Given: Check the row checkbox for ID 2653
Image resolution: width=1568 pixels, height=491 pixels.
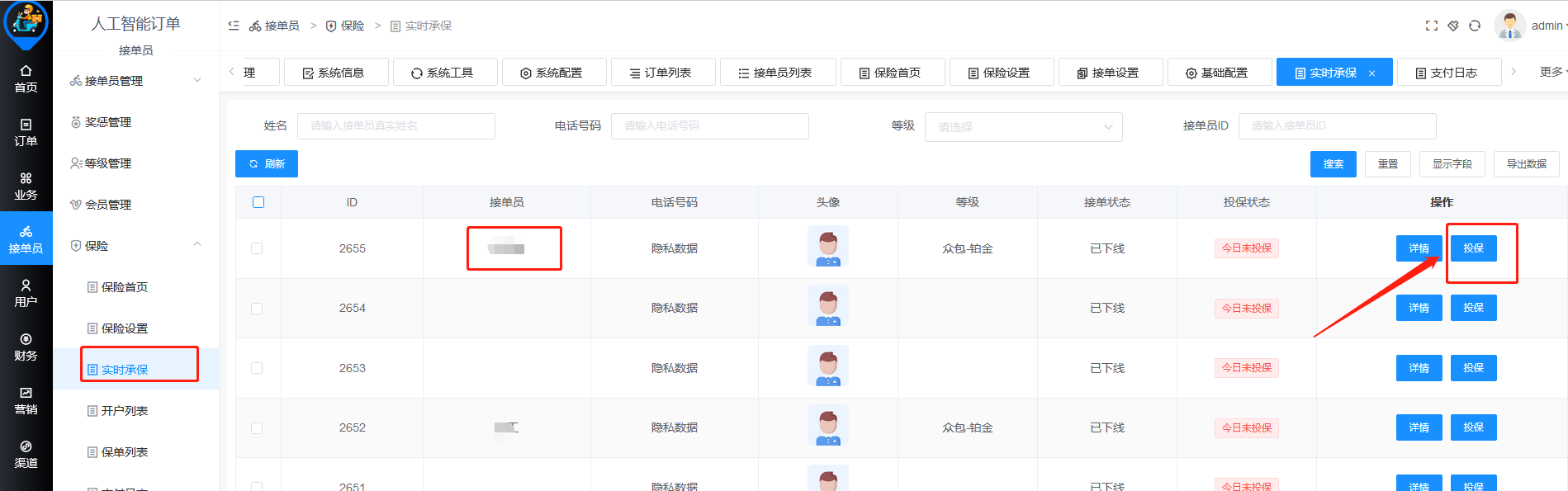Looking at the screenshot, I should (257, 368).
